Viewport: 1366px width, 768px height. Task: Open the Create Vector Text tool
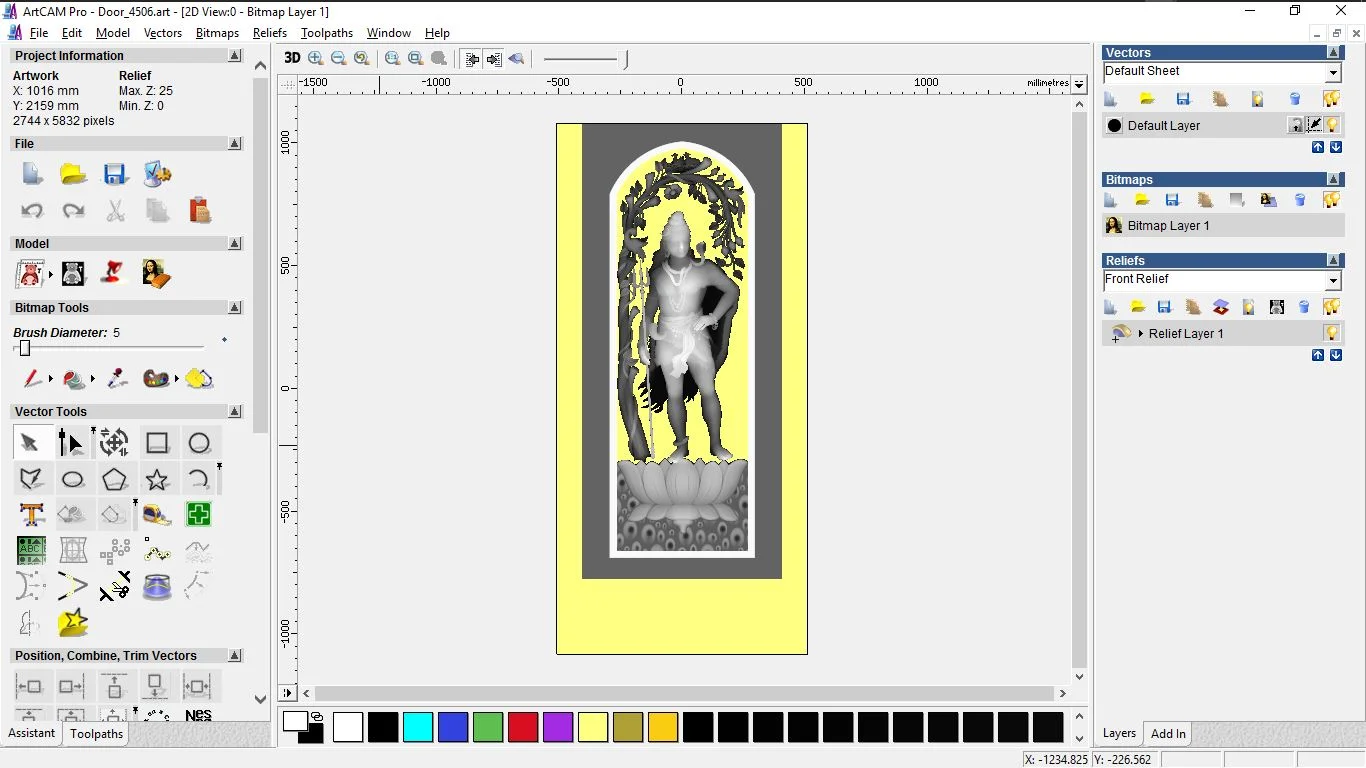tap(31, 514)
